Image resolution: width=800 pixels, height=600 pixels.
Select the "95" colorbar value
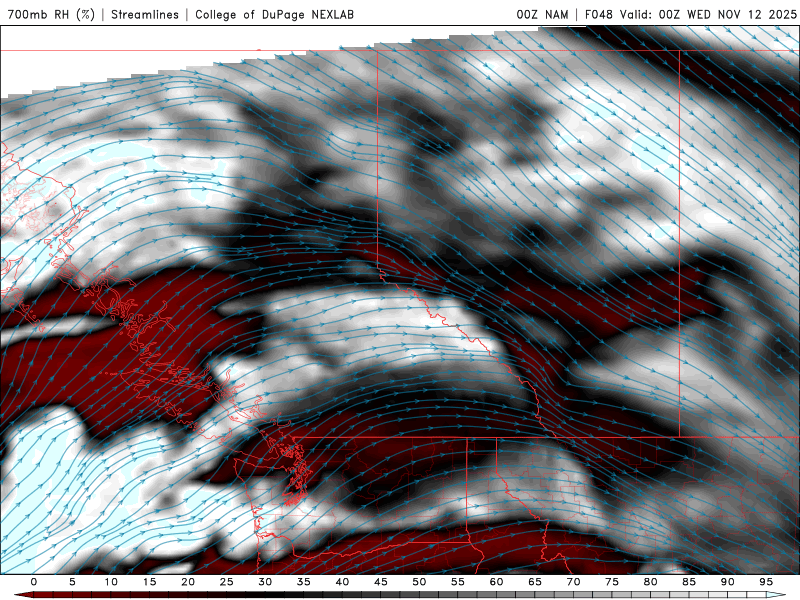point(766,582)
